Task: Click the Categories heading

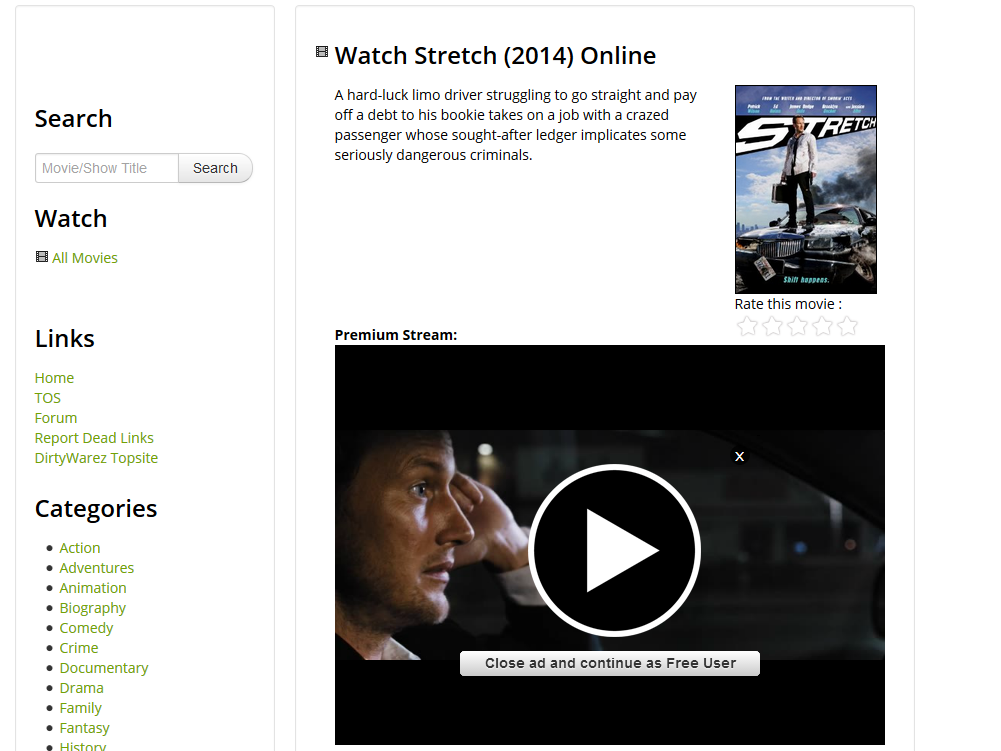Action: click(x=96, y=509)
